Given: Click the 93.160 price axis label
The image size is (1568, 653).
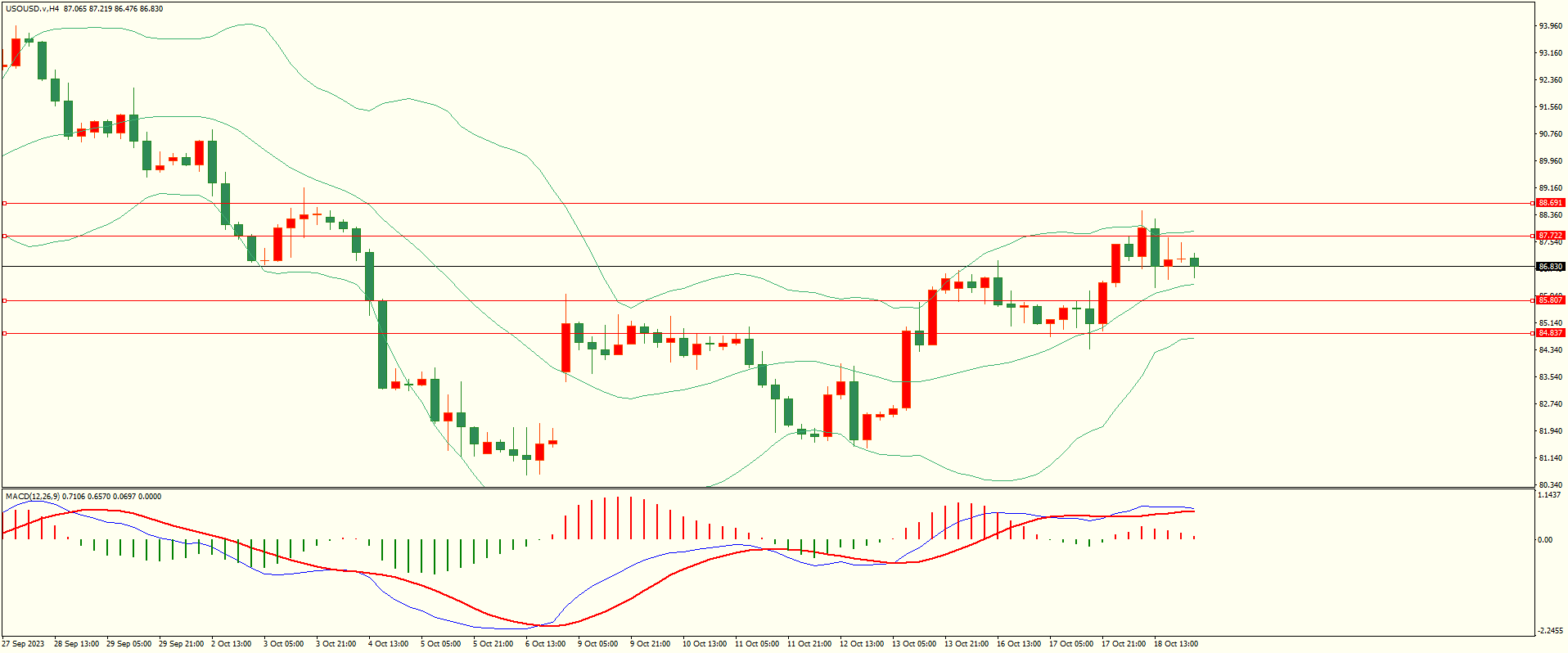Looking at the screenshot, I should (1551, 53).
